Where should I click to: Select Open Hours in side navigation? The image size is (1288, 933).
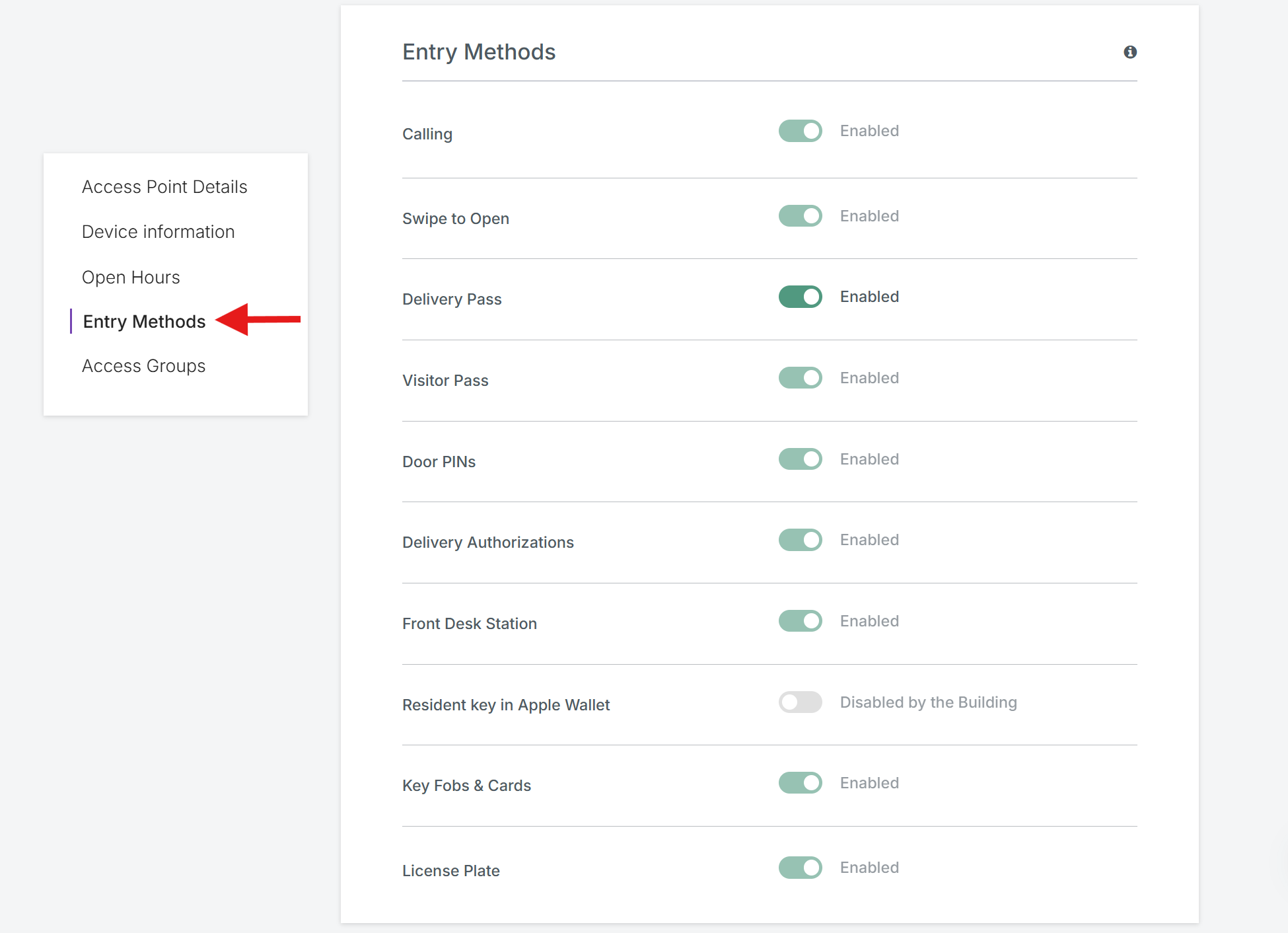131,278
